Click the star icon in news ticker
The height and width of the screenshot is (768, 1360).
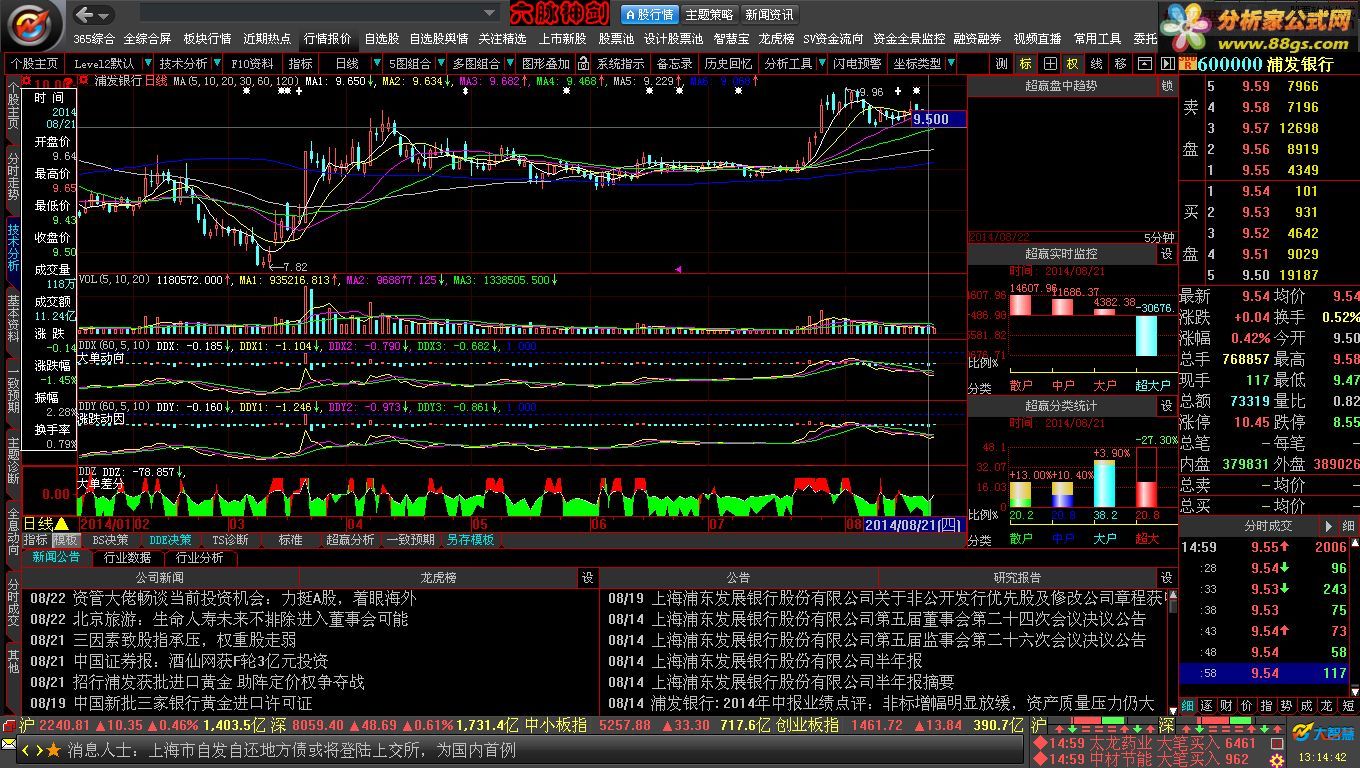[53, 749]
